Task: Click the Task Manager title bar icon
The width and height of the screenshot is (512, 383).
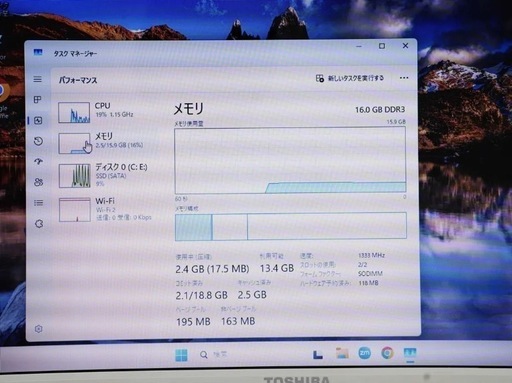Action: pyautogui.click(x=38, y=52)
